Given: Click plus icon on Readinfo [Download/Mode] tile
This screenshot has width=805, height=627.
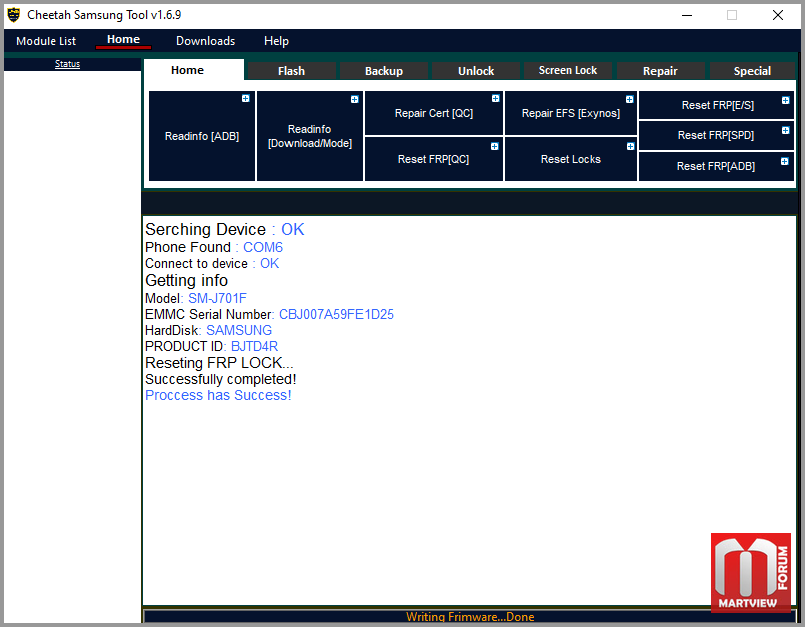Looking at the screenshot, I should point(354,100).
